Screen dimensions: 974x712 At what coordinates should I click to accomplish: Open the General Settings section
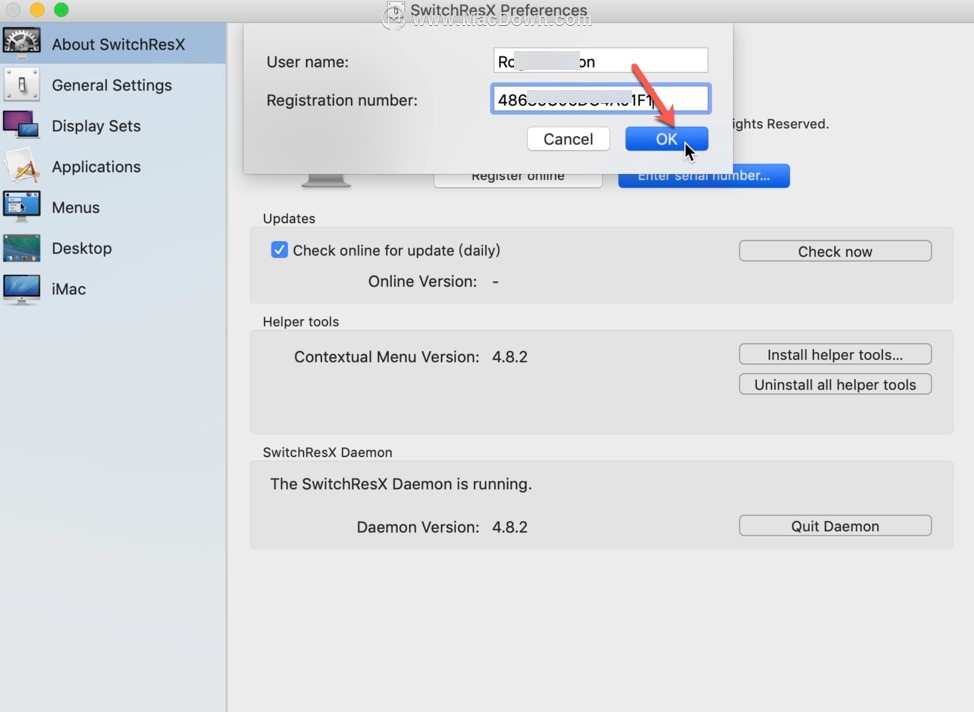pos(112,85)
